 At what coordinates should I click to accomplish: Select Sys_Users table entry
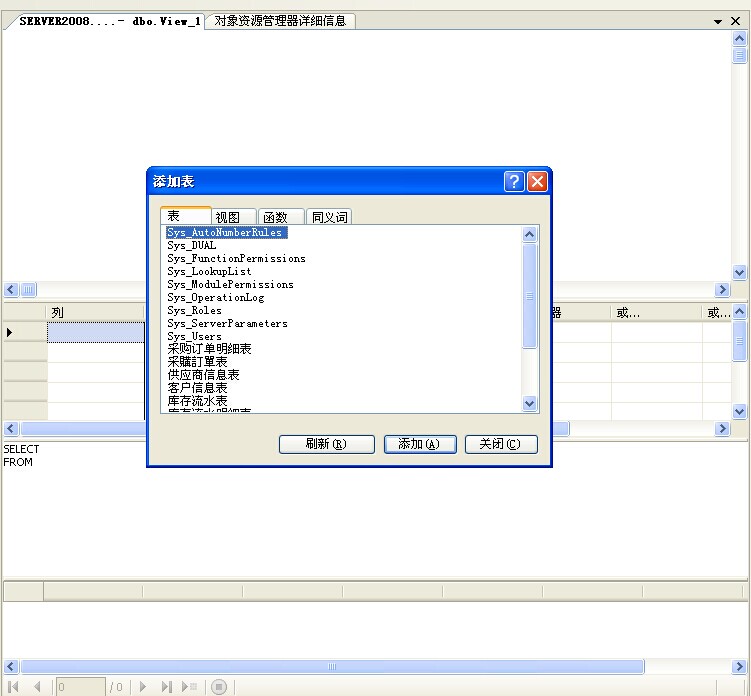click(x=194, y=336)
